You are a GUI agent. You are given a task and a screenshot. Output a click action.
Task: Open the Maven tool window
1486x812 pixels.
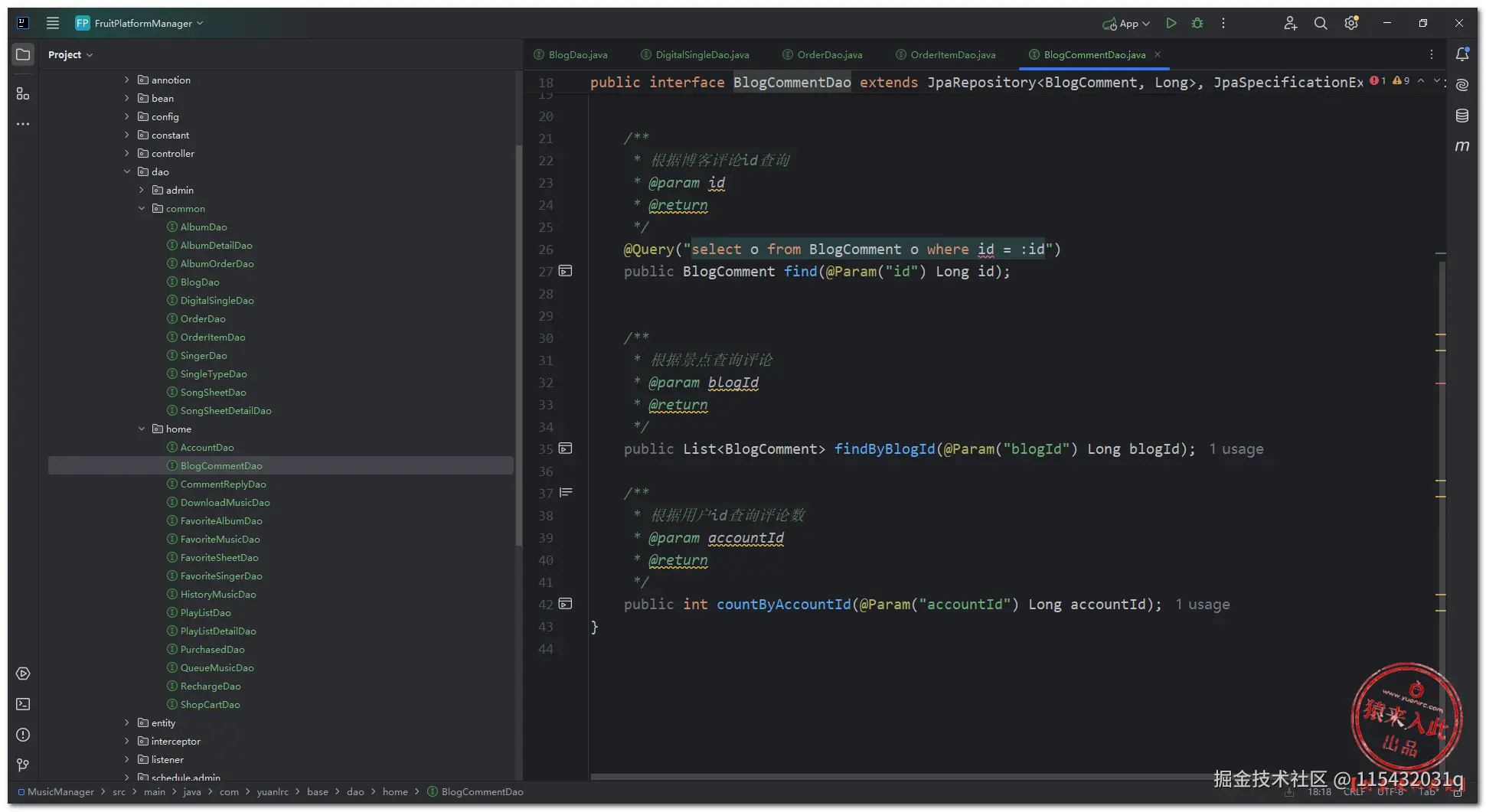coord(1462,145)
